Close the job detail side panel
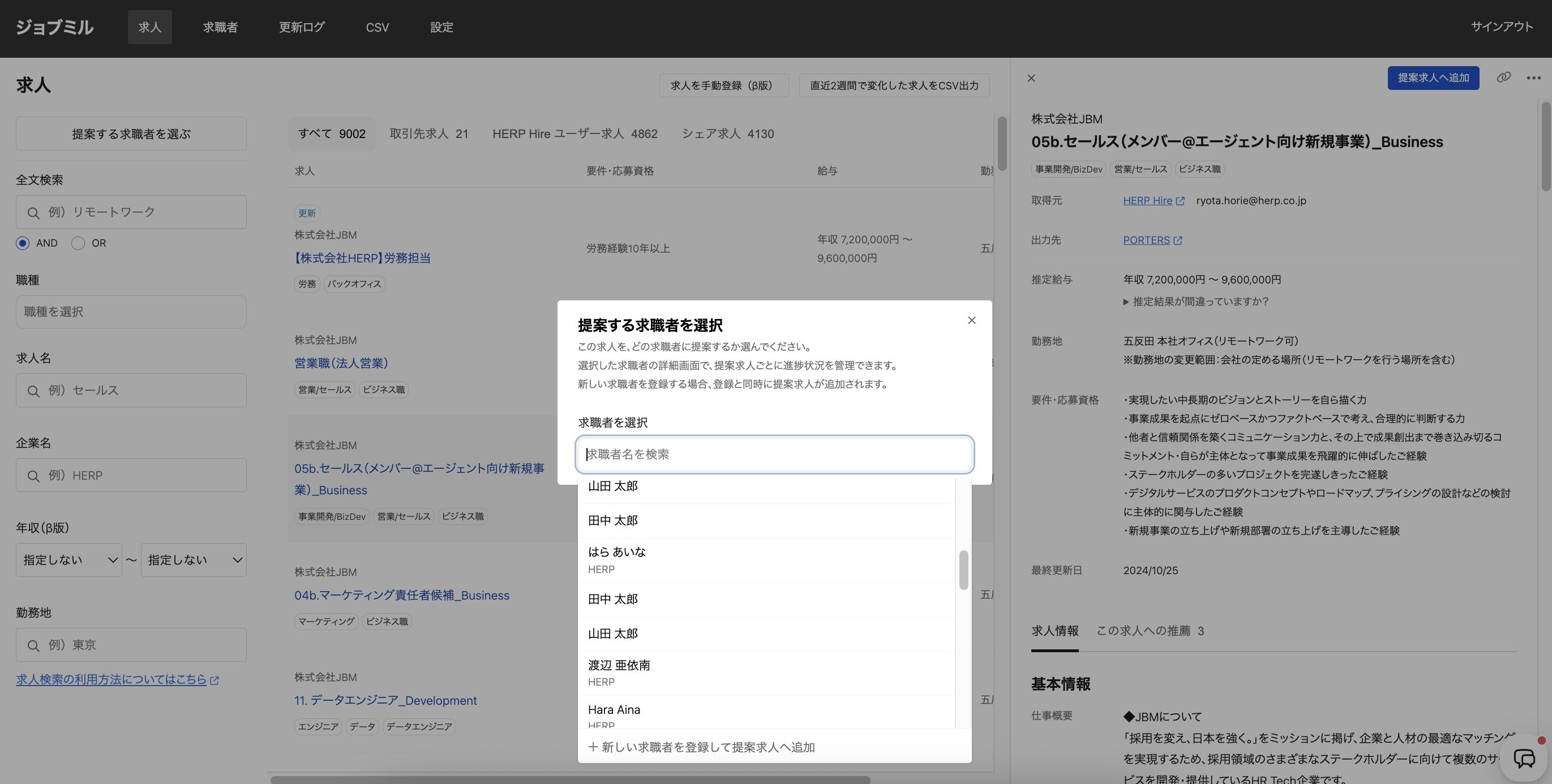 1031,78
